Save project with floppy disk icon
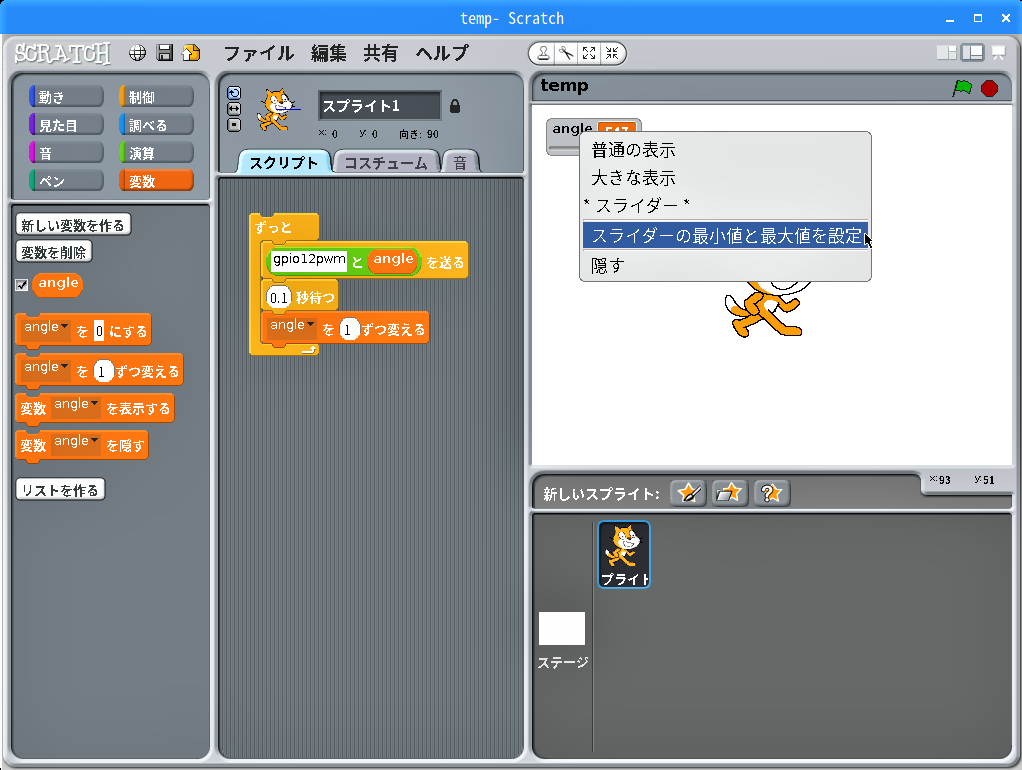The width and height of the screenshot is (1022, 770). click(165, 53)
